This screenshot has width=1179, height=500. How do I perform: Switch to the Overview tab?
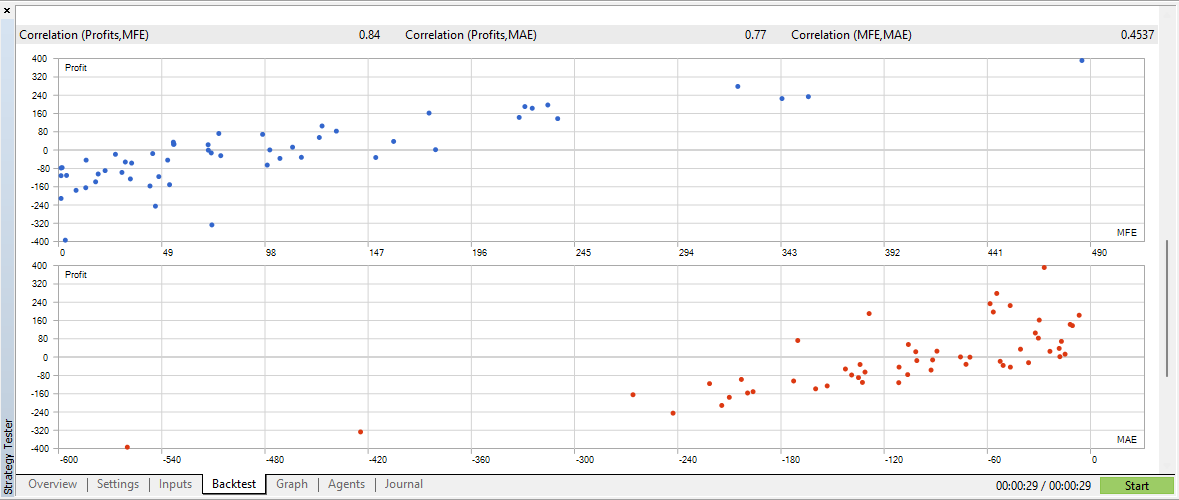tap(52, 485)
